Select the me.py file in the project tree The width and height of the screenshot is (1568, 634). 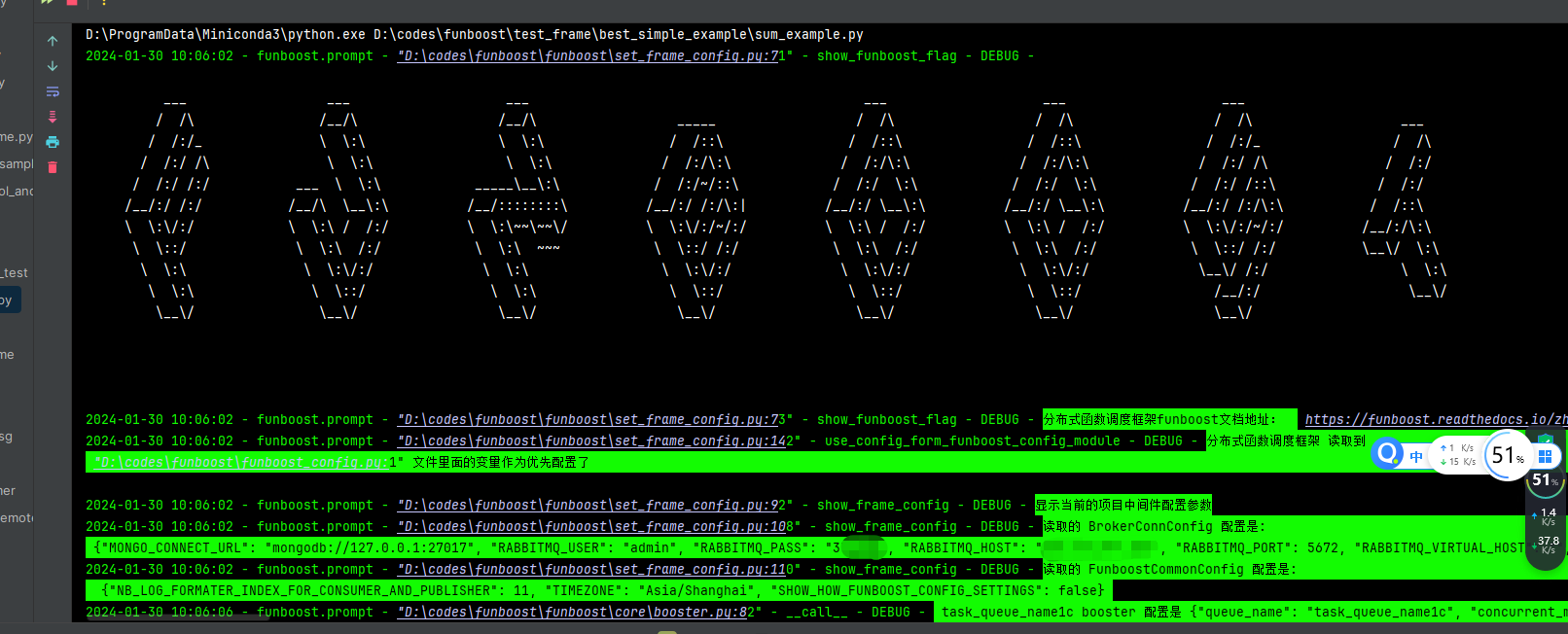(x=17, y=137)
